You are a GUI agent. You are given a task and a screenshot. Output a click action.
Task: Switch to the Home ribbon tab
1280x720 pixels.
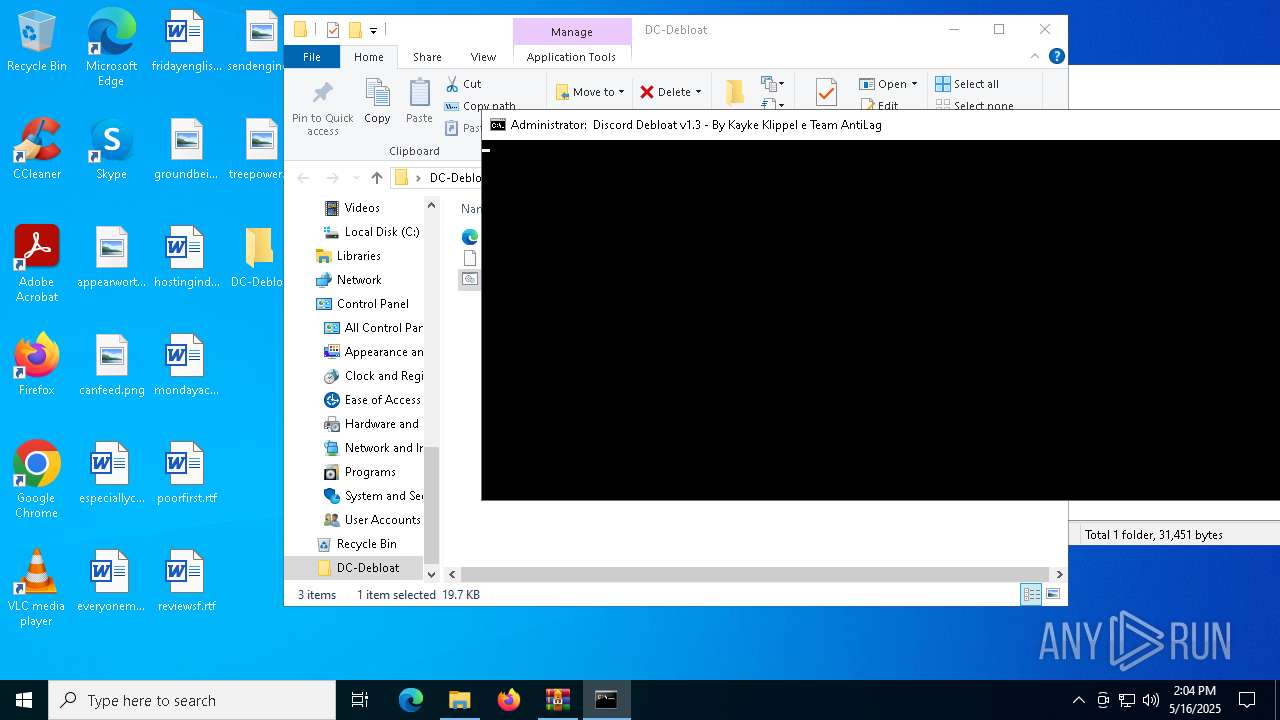click(368, 57)
